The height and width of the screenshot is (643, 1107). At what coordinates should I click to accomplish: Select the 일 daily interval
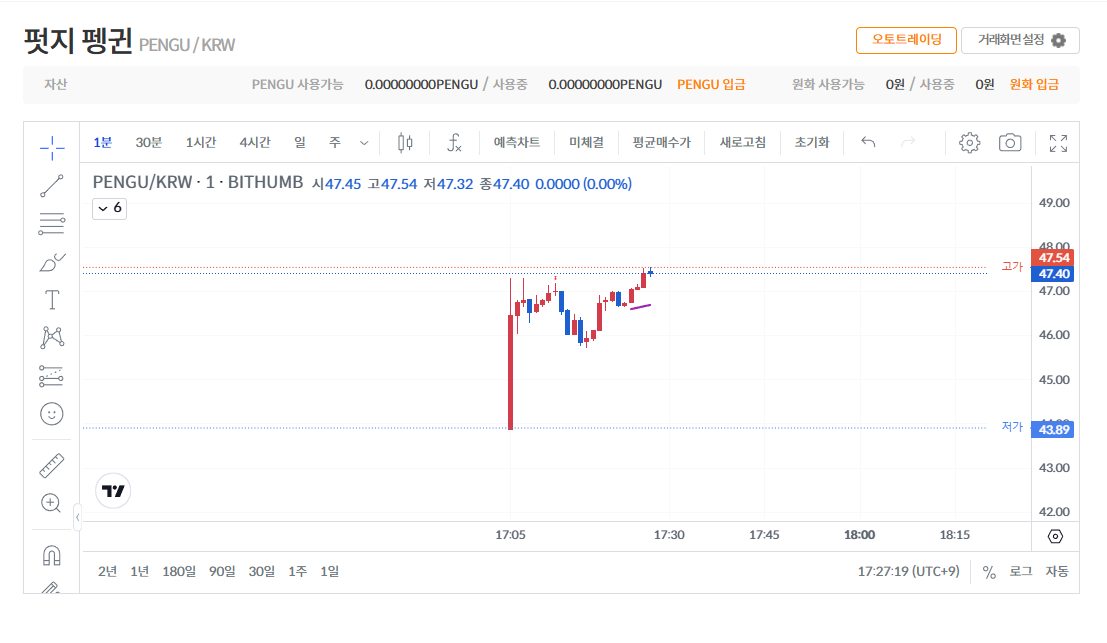click(300, 143)
